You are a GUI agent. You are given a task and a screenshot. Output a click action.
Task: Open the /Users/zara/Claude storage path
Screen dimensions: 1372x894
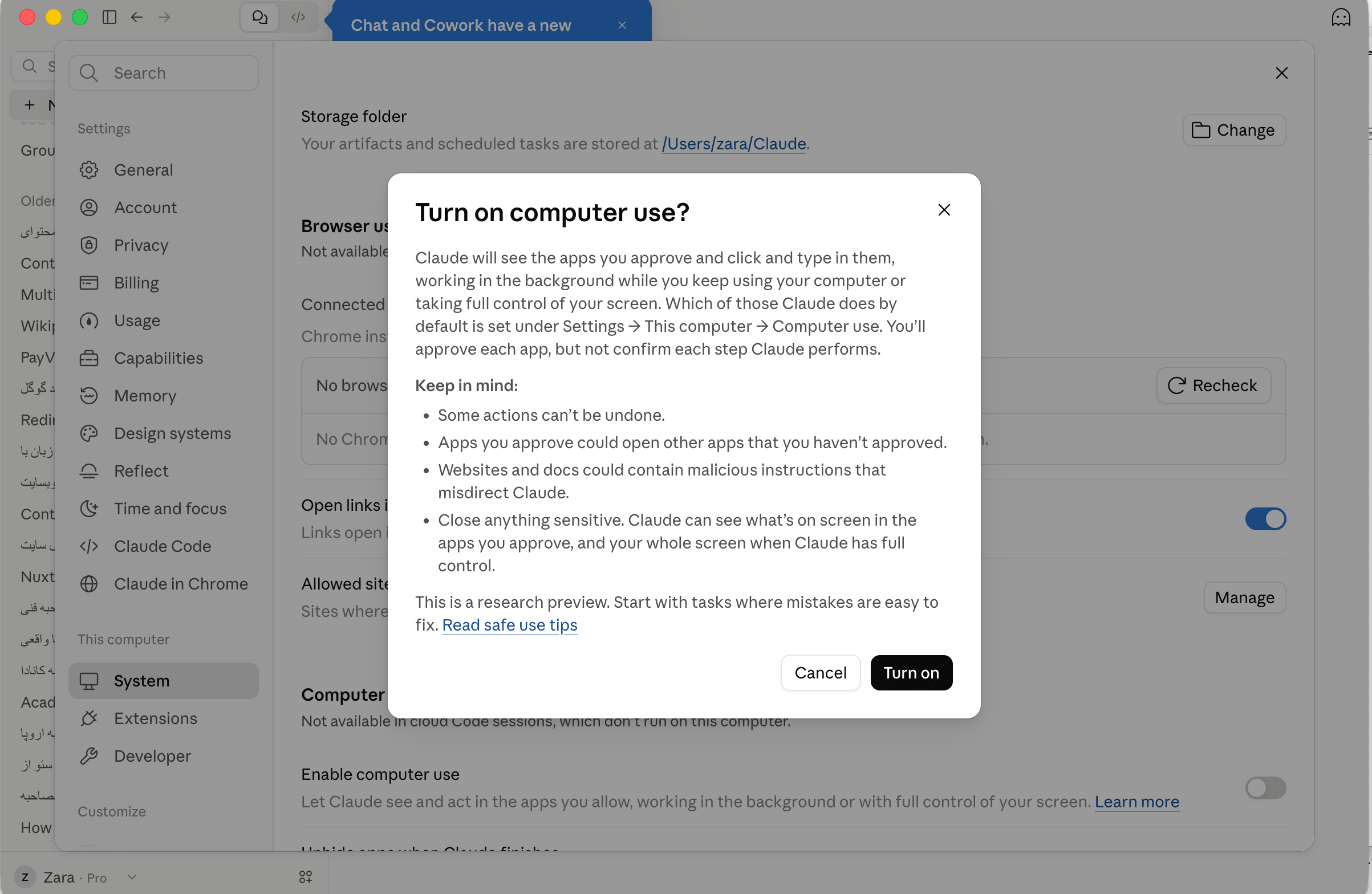734,144
